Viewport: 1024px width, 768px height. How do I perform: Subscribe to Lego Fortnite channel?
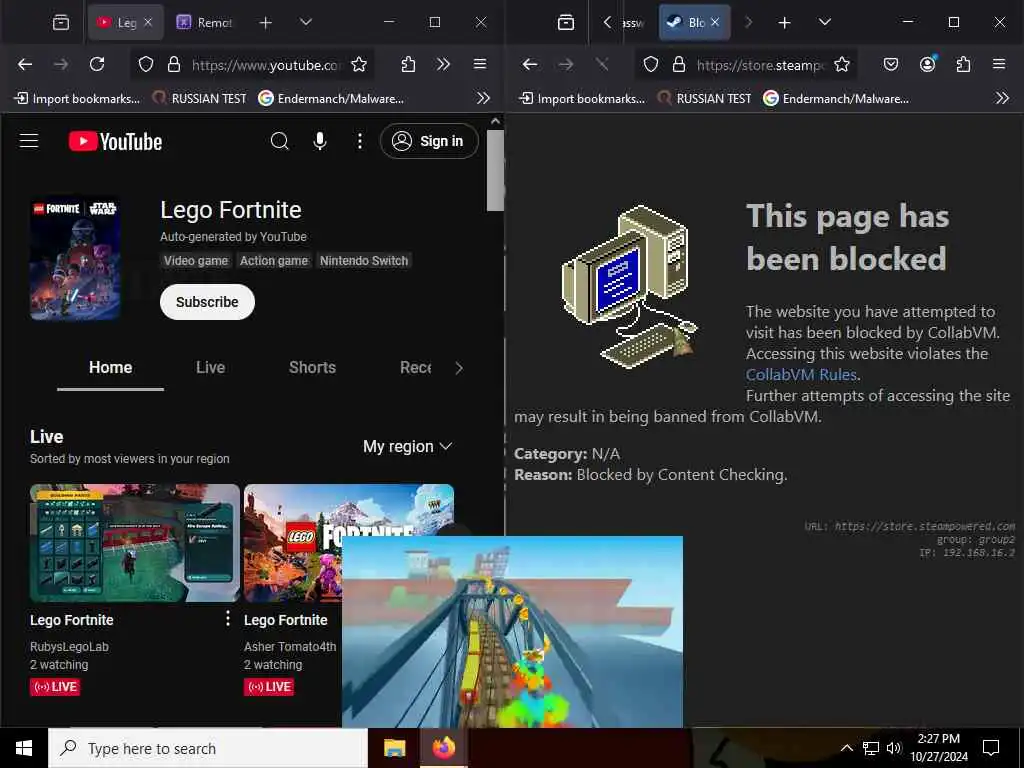[207, 302]
